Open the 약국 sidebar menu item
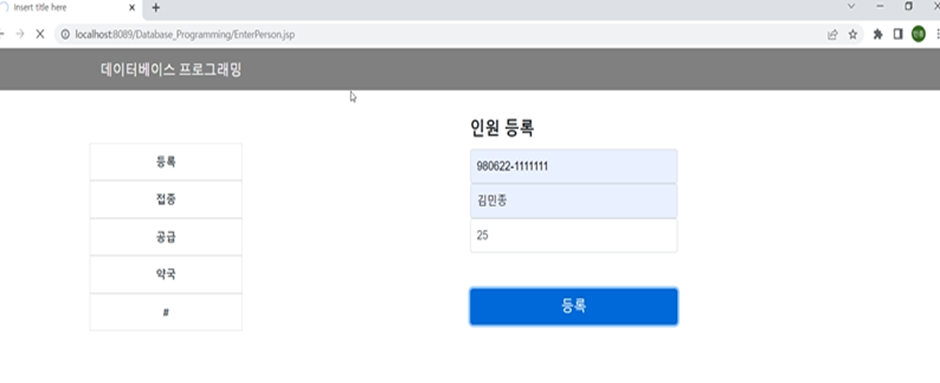This screenshot has width=940, height=383. click(166, 275)
